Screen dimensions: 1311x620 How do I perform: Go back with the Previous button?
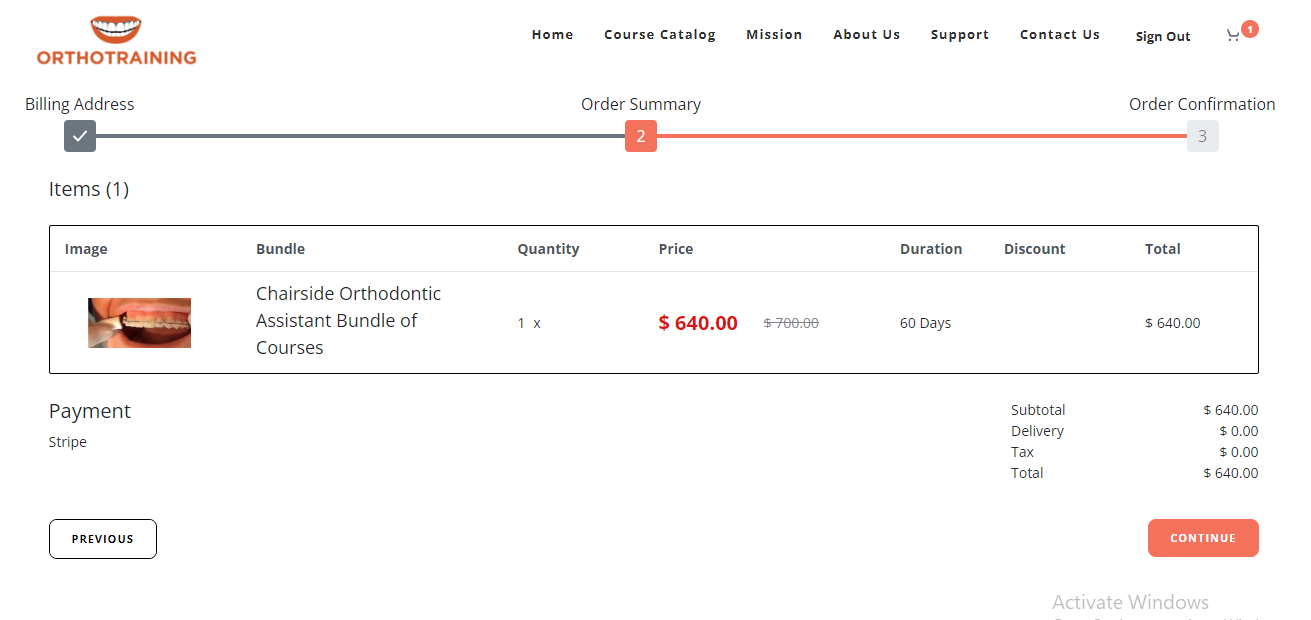(x=103, y=539)
